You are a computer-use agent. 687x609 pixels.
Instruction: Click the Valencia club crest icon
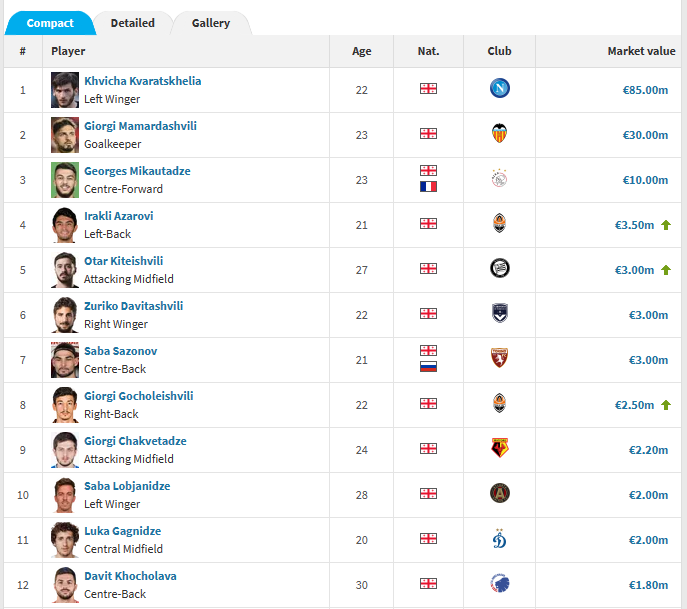(x=499, y=133)
